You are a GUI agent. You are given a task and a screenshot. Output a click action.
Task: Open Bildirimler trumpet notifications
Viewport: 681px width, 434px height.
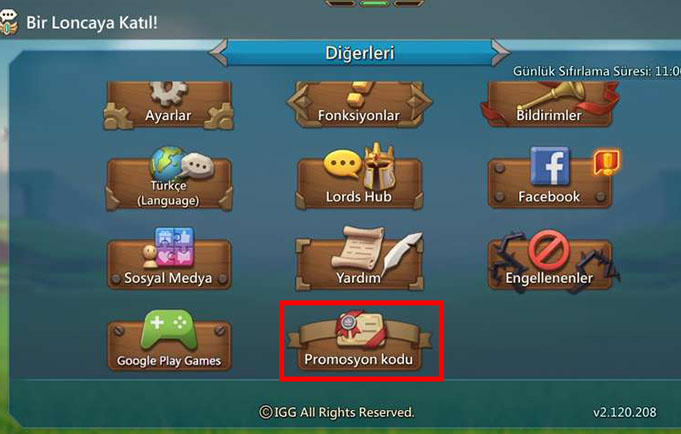549,105
